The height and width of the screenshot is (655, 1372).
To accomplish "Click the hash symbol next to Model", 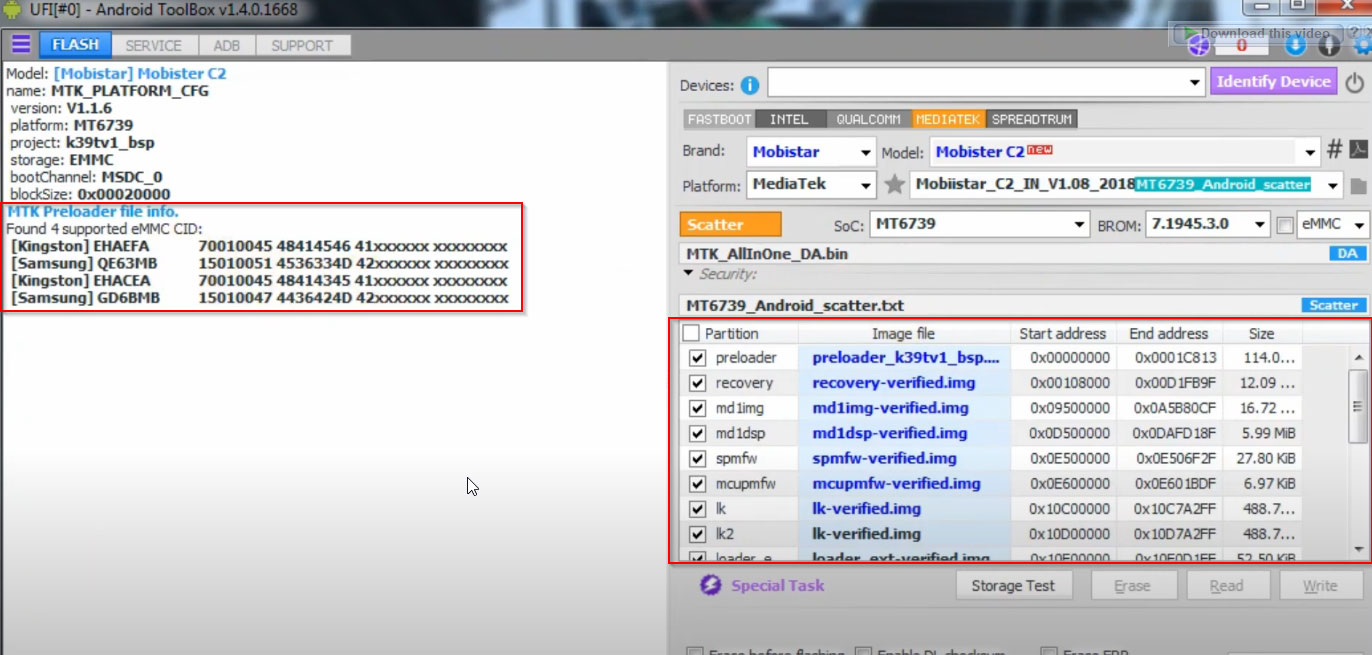I will click(x=1334, y=151).
